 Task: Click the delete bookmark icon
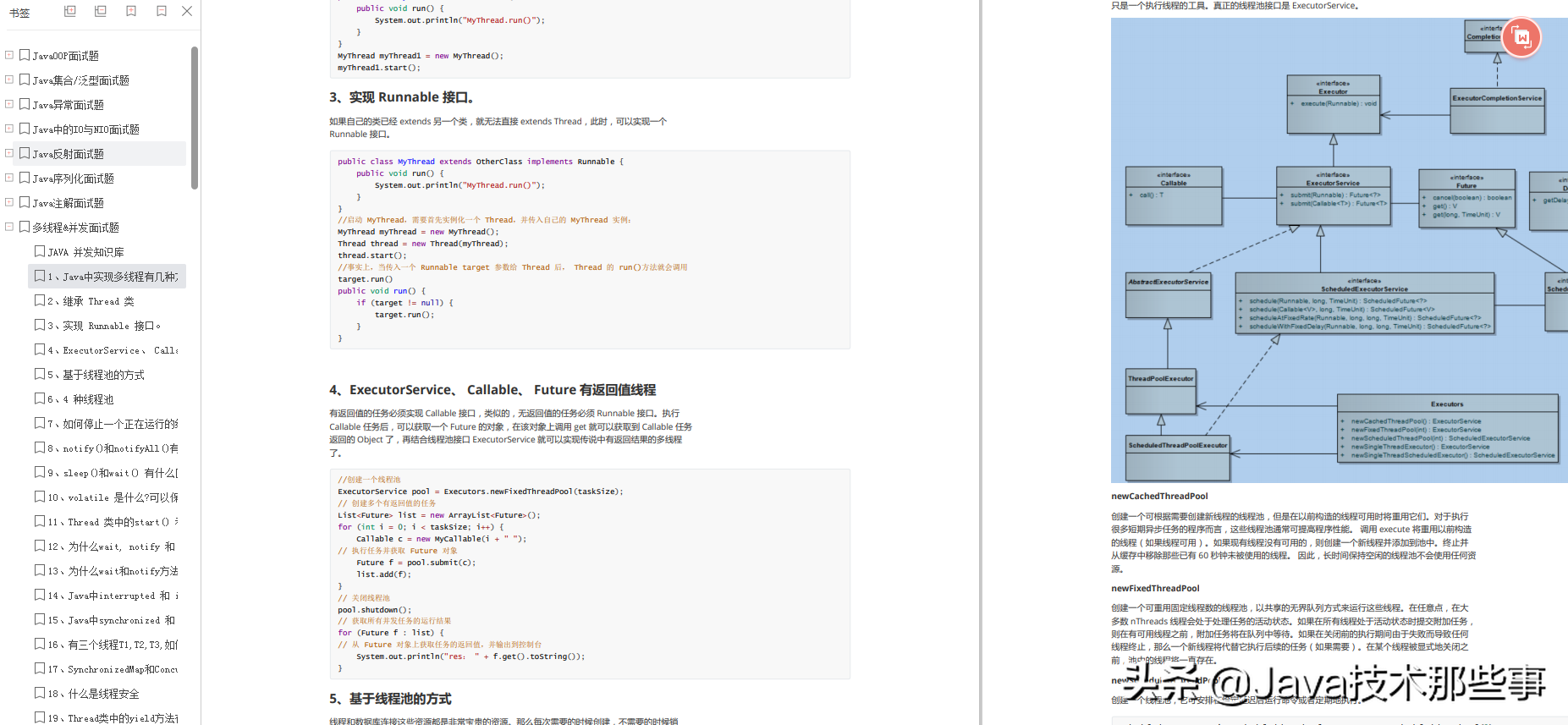162,11
